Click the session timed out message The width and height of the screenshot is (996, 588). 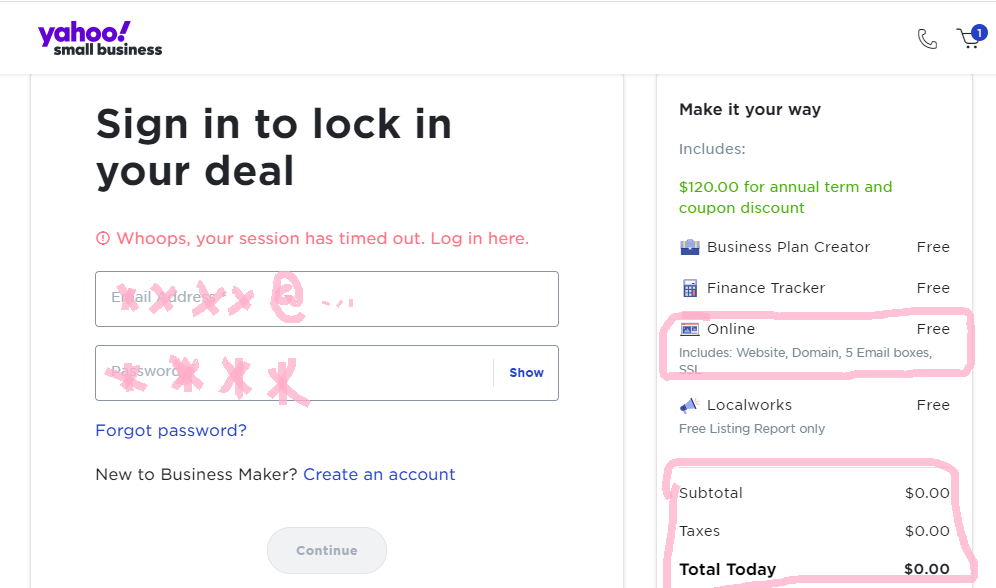click(x=322, y=239)
